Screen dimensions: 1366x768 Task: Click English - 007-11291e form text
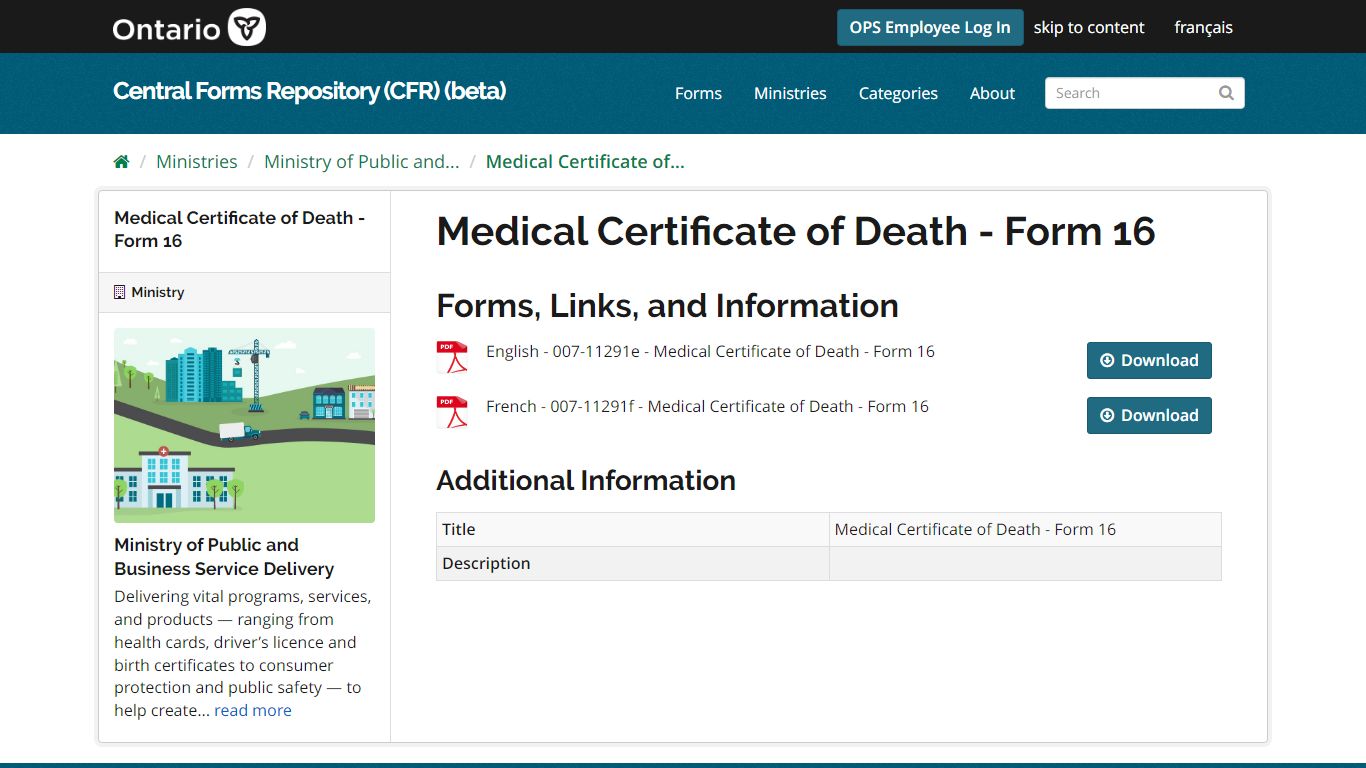(710, 351)
